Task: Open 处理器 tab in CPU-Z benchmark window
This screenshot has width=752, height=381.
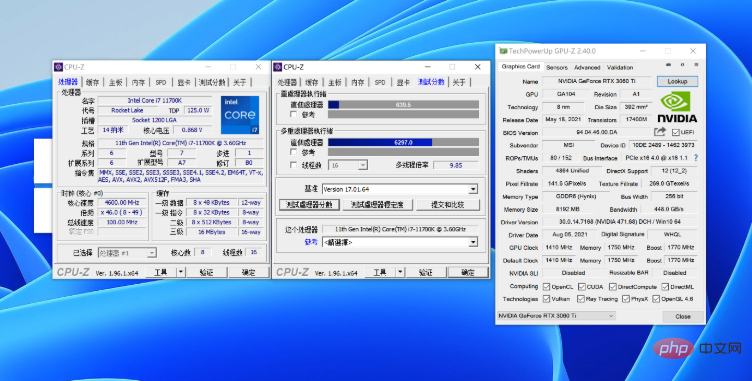Action: 287,82
